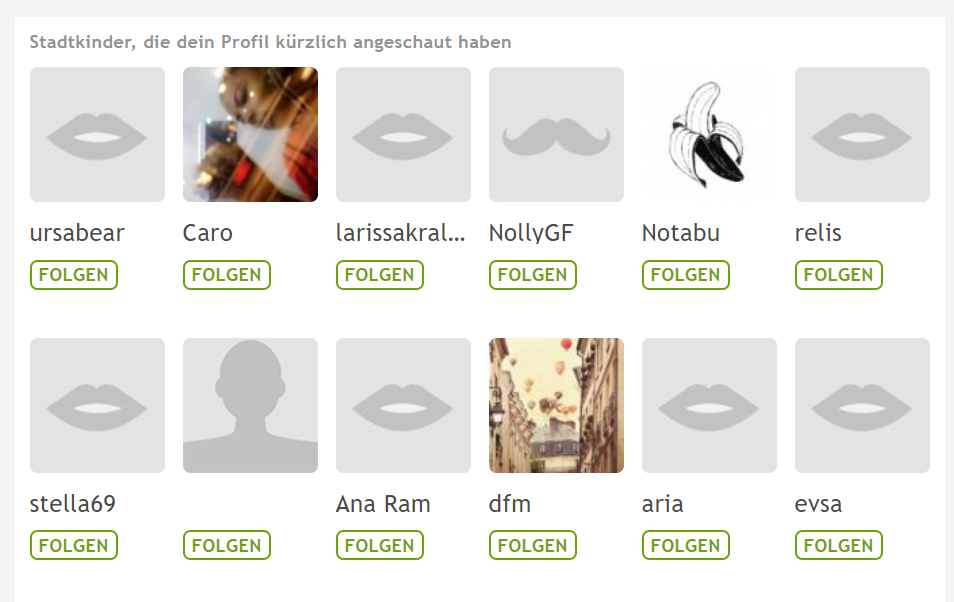Follow ursabear with the Folgen button
This screenshot has height=602, width=954.
(x=74, y=275)
